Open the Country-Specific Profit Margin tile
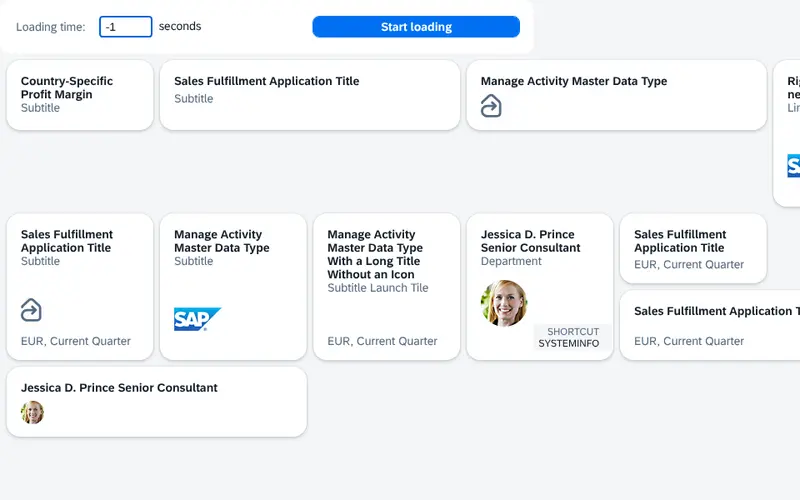 [80, 95]
